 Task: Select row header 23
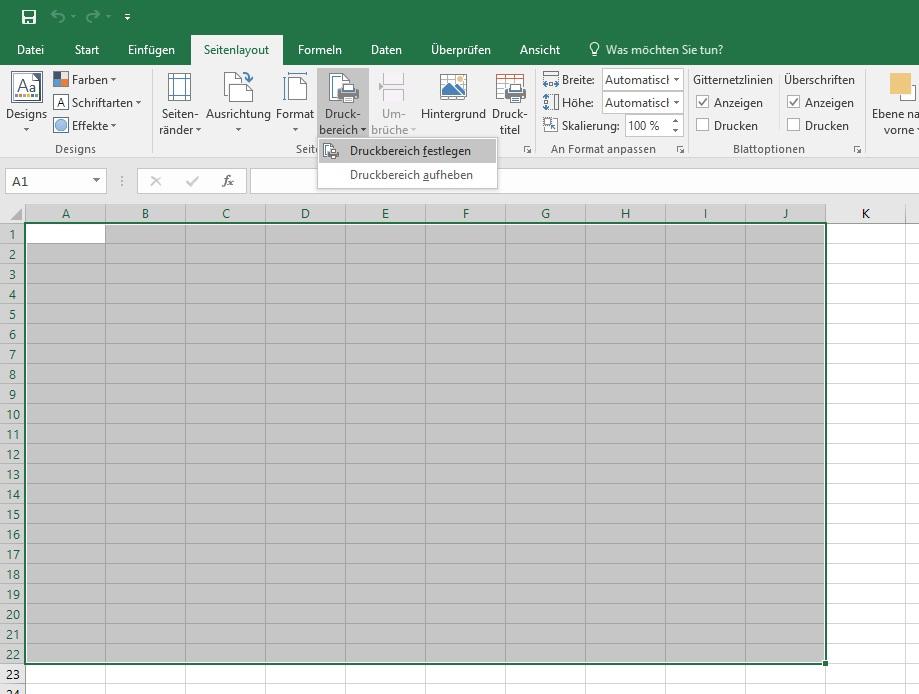tap(12, 674)
